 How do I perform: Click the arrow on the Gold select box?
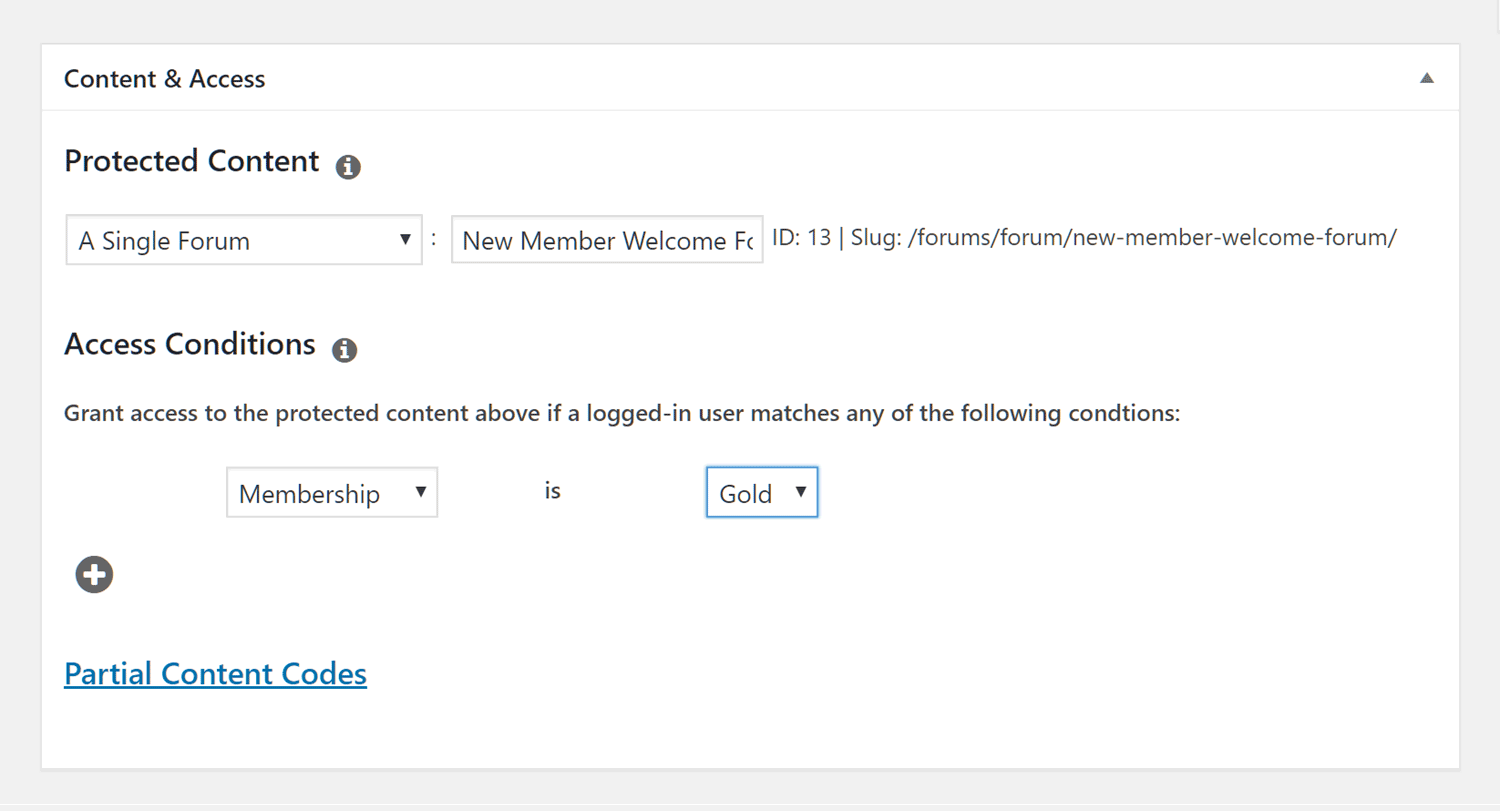[800, 491]
